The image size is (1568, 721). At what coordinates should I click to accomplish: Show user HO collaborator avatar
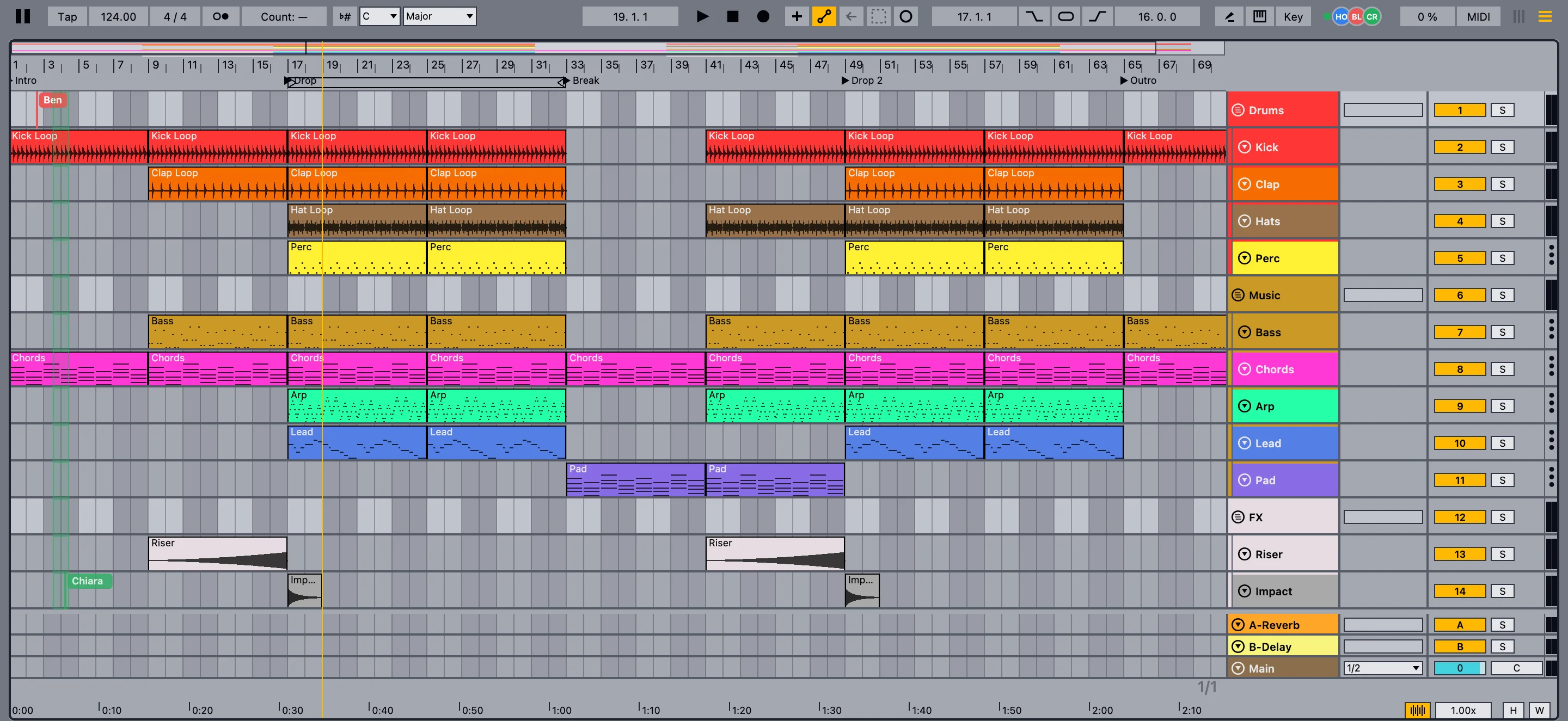click(1340, 16)
